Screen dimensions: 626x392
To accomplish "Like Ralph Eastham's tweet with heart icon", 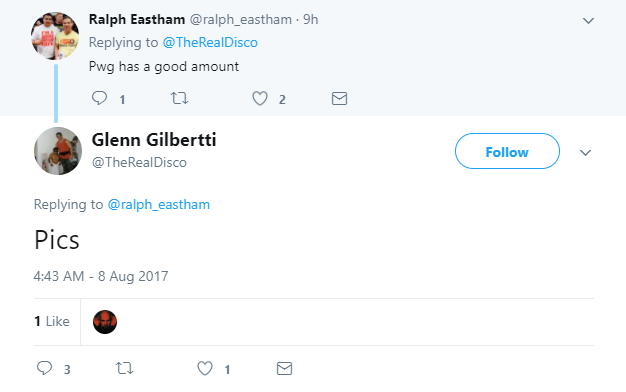I will 260,98.
